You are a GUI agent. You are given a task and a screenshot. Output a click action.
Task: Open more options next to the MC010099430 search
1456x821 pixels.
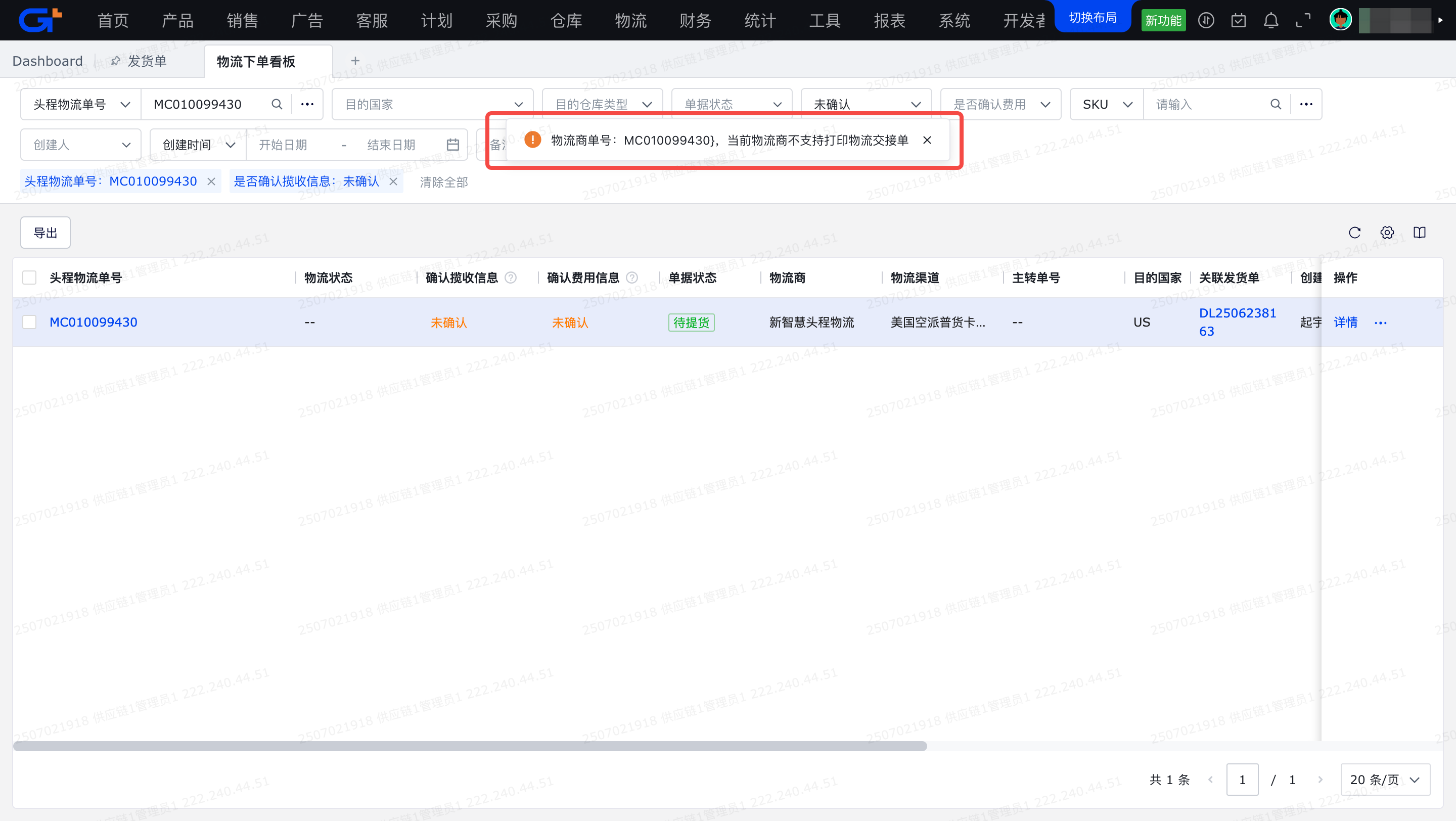(307, 104)
